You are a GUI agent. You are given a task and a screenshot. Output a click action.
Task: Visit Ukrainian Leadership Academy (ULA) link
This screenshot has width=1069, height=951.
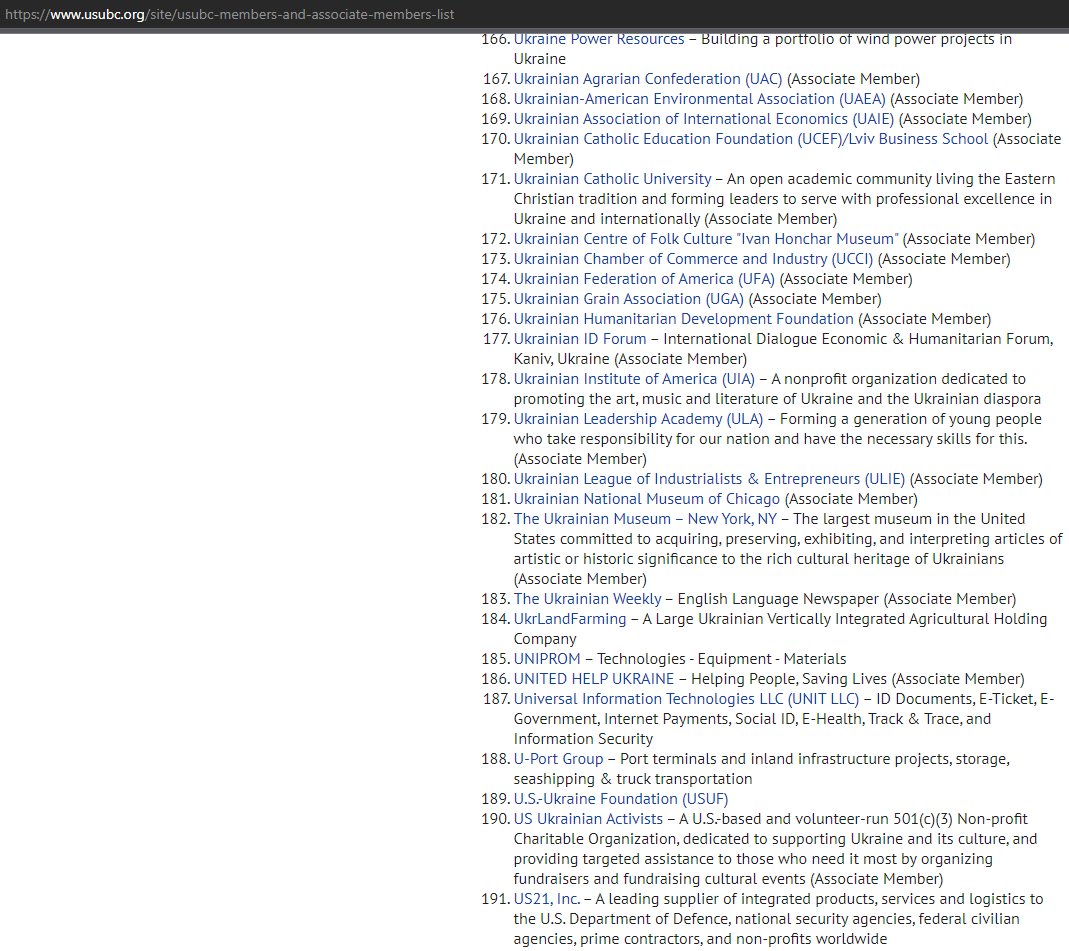[638, 419]
